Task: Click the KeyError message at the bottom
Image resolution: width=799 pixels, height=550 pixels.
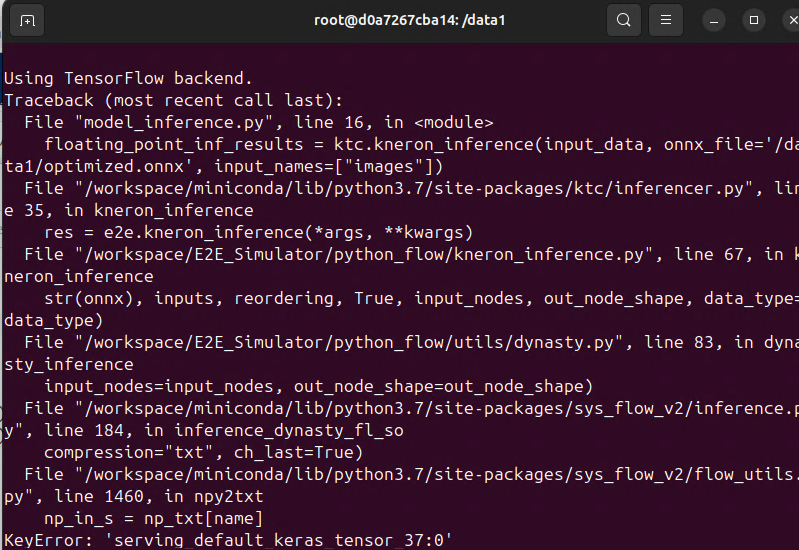Action: 228,540
